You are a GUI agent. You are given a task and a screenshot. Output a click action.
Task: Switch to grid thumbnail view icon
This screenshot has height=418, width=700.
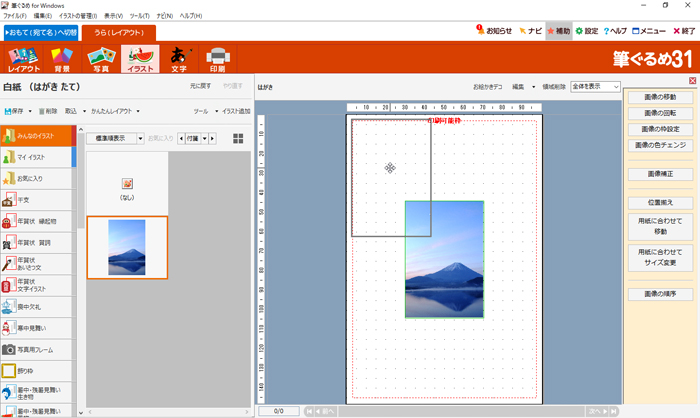coord(238,138)
